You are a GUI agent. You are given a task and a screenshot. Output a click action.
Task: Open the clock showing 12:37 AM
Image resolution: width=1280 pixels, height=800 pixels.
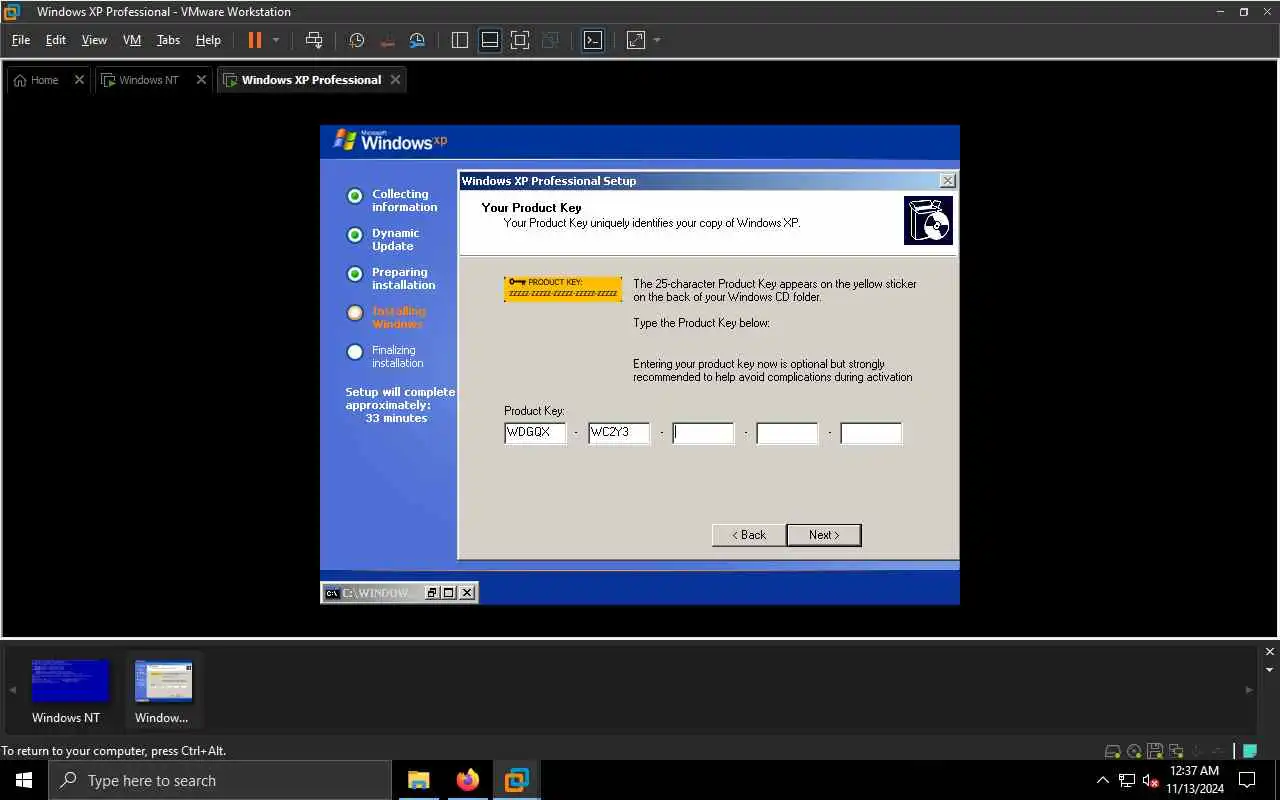1195,780
